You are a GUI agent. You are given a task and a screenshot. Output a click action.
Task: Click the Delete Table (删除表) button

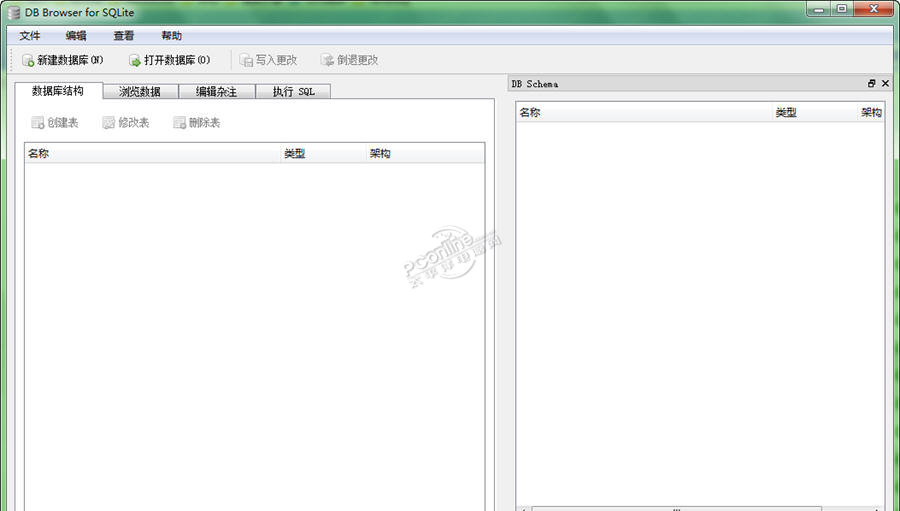tap(196, 122)
